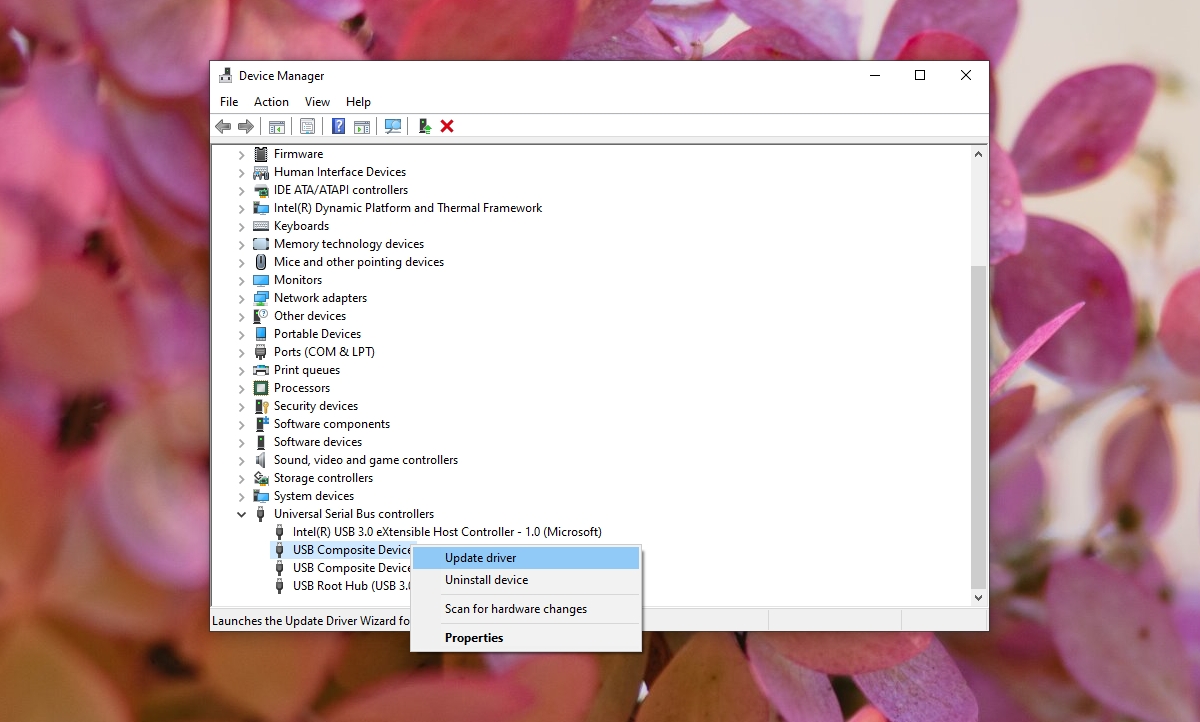The height and width of the screenshot is (722, 1200).
Task: Expand the Keyboards category
Action: click(x=241, y=225)
